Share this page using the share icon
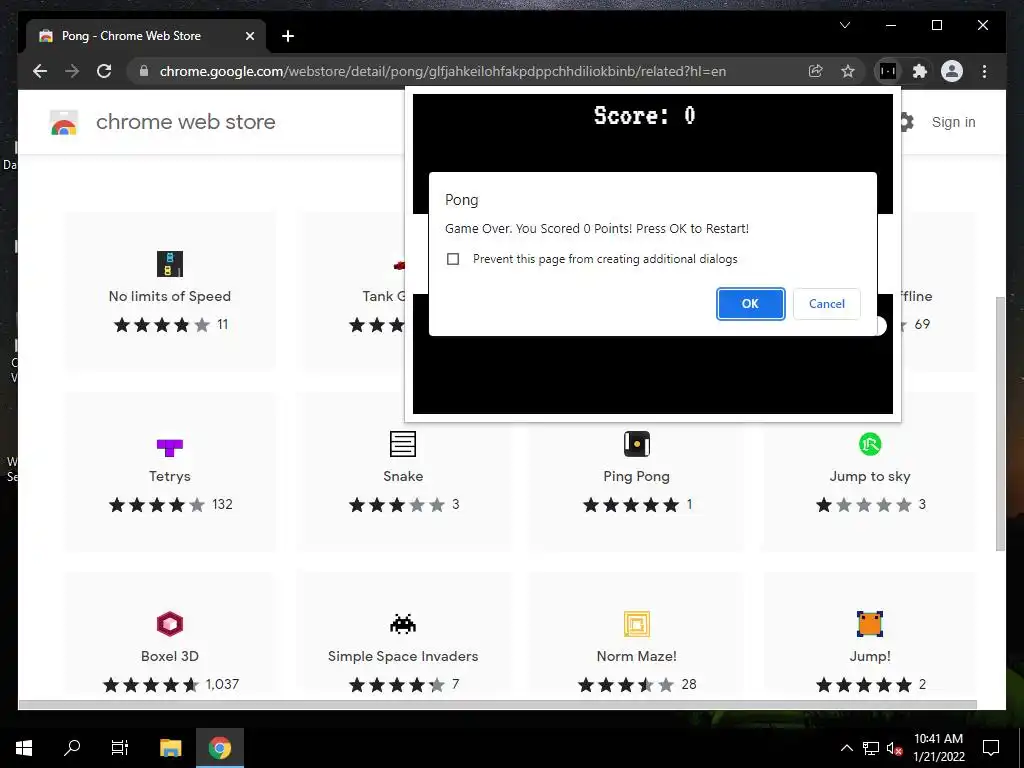 (x=815, y=71)
